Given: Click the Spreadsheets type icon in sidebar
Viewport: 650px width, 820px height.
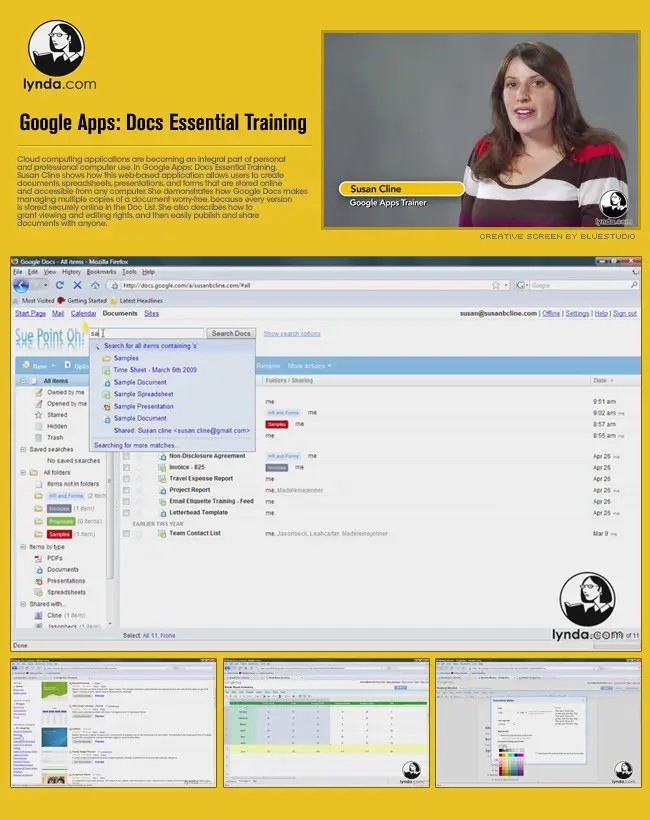Looking at the screenshot, I should pos(39,593).
